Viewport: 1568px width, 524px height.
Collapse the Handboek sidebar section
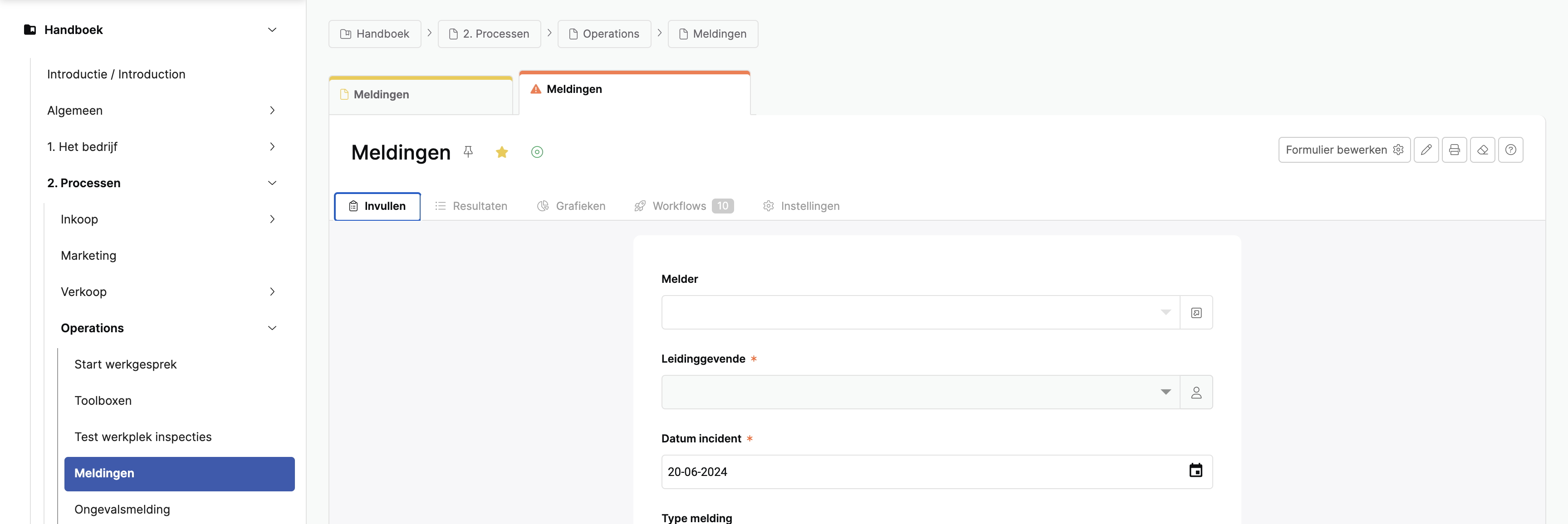point(272,30)
